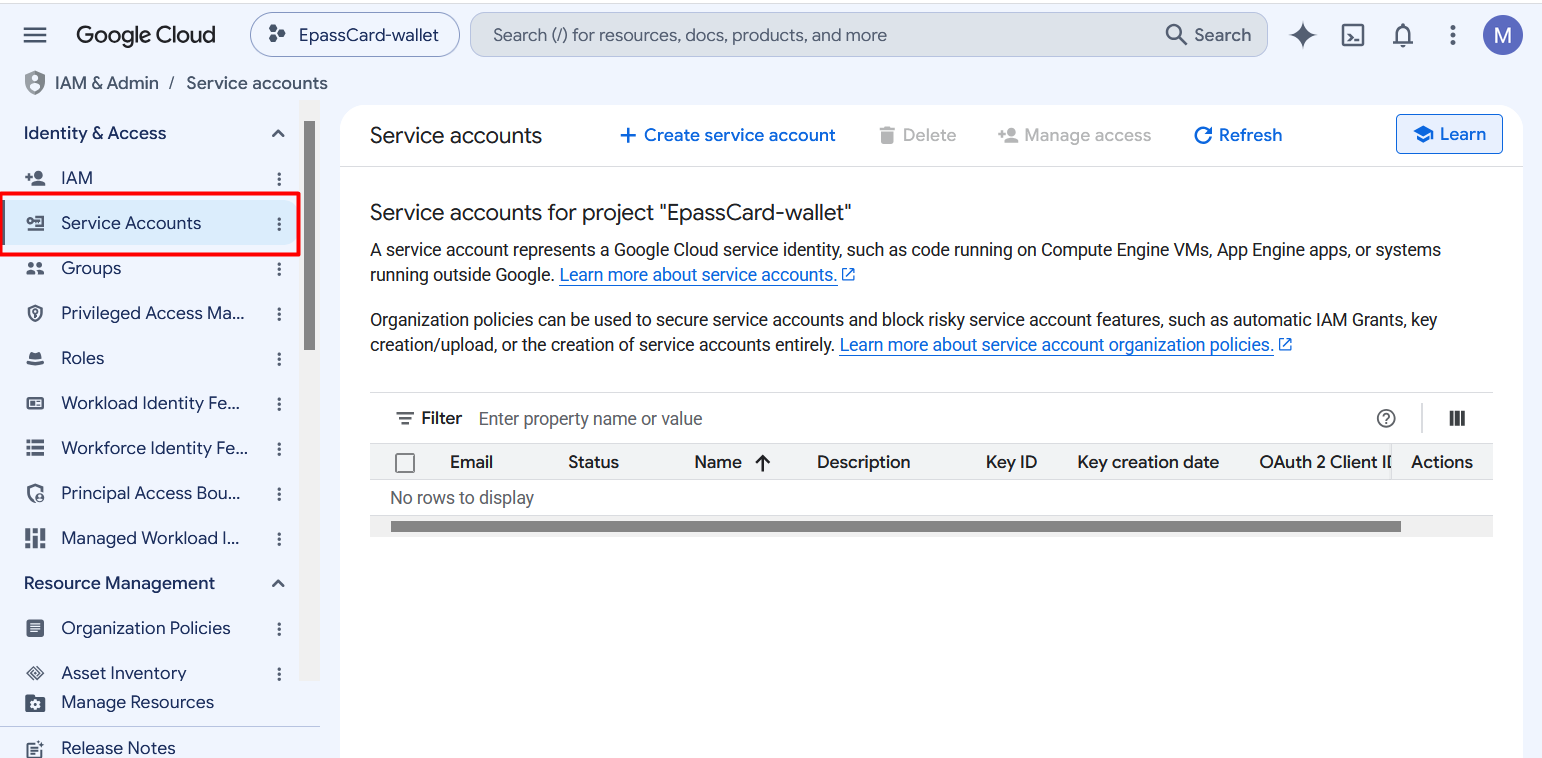This screenshot has height=758, width=1542.
Task: Sort by the Description column header
Action: pyautogui.click(x=863, y=462)
